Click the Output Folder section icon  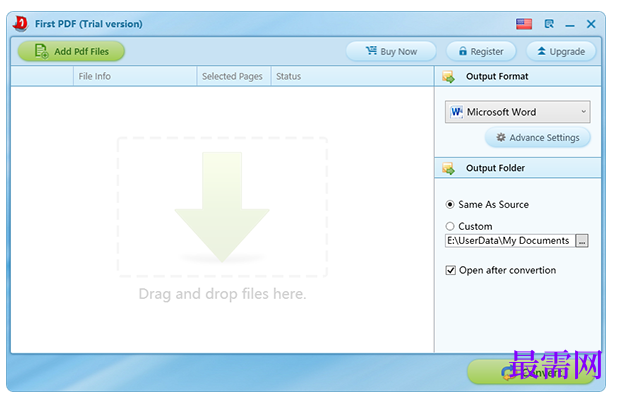[448, 168]
